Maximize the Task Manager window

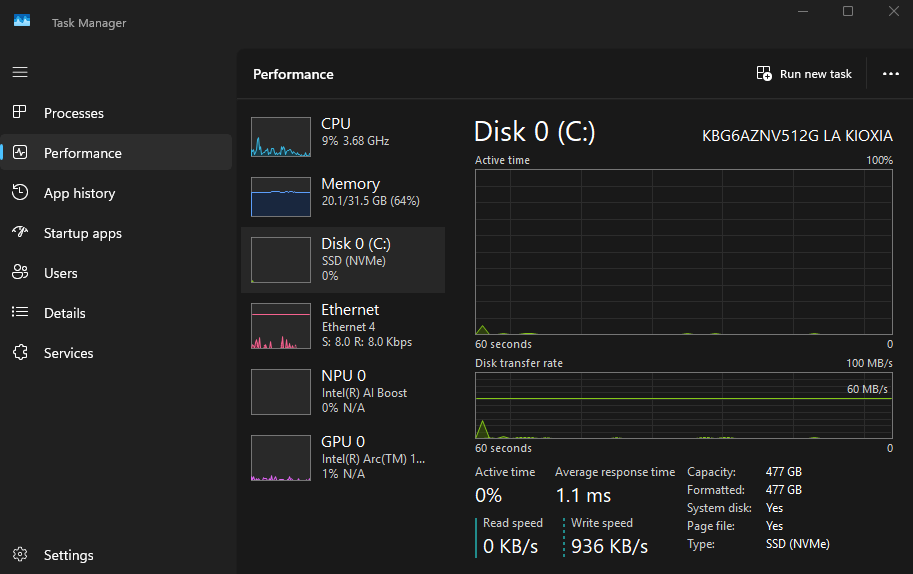848,11
